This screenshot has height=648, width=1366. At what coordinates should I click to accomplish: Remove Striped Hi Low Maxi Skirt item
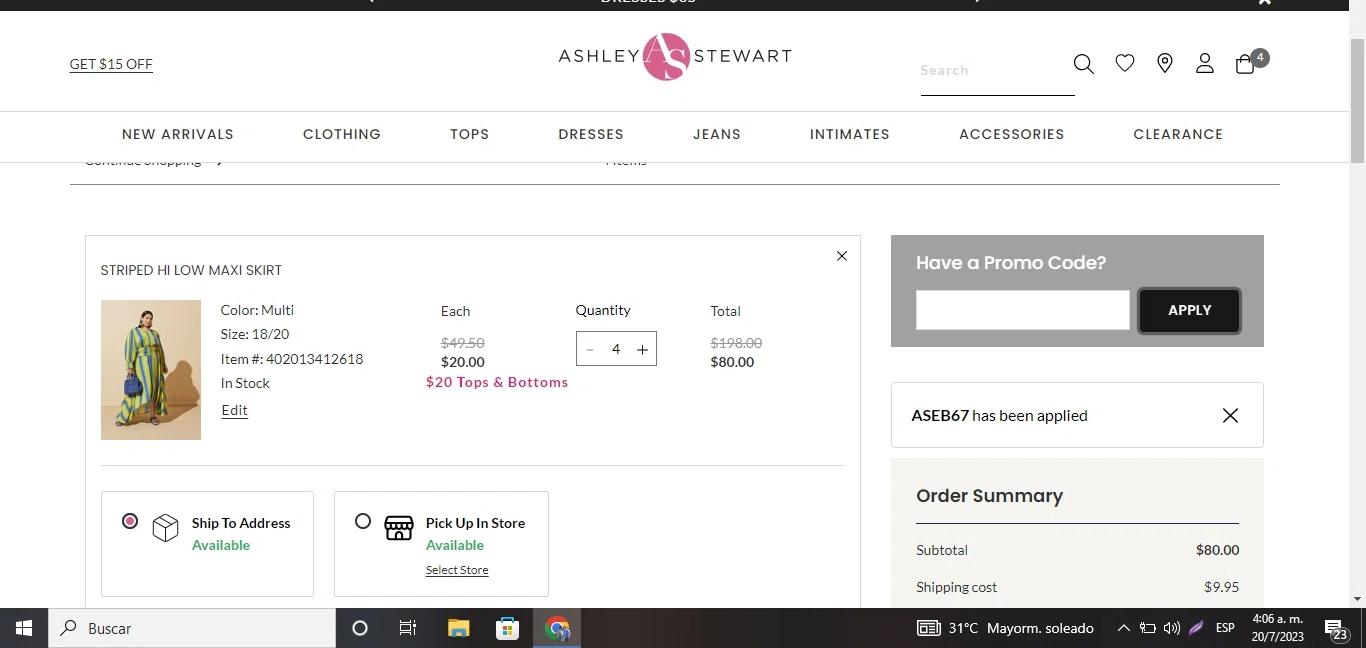pos(842,256)
